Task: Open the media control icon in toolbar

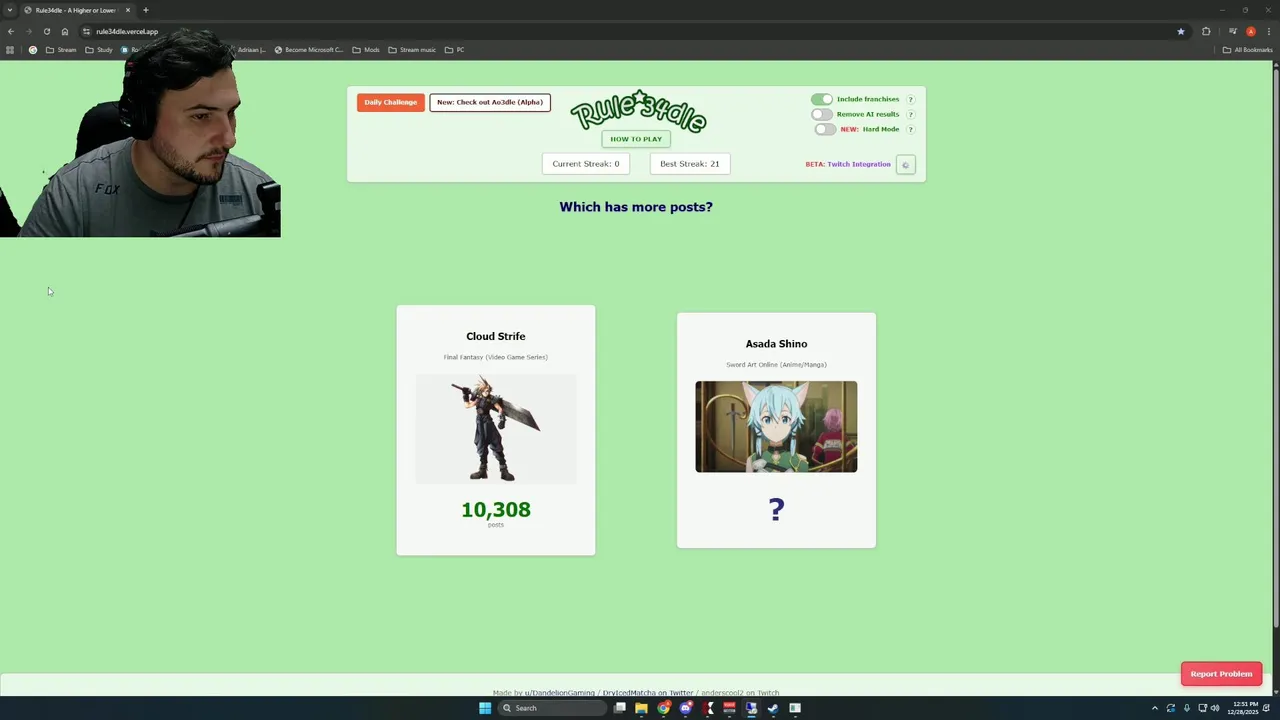Action: 1233,31
